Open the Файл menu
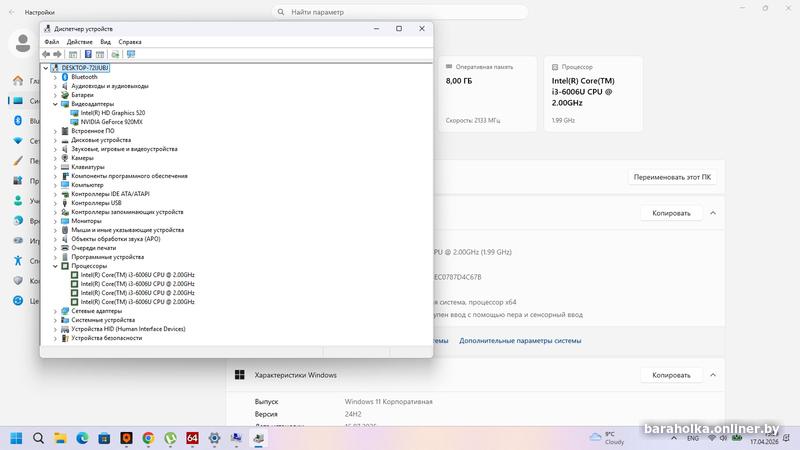800x450 pixels. click(x=52, y=42)
